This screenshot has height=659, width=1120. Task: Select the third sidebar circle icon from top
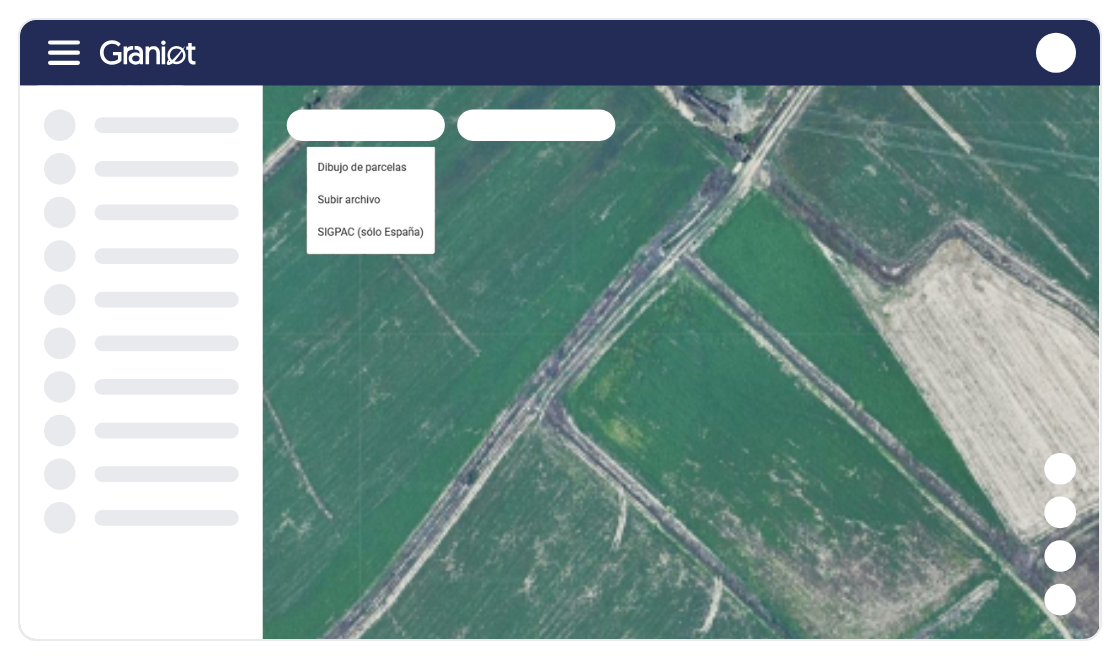[x=60, y=212]
